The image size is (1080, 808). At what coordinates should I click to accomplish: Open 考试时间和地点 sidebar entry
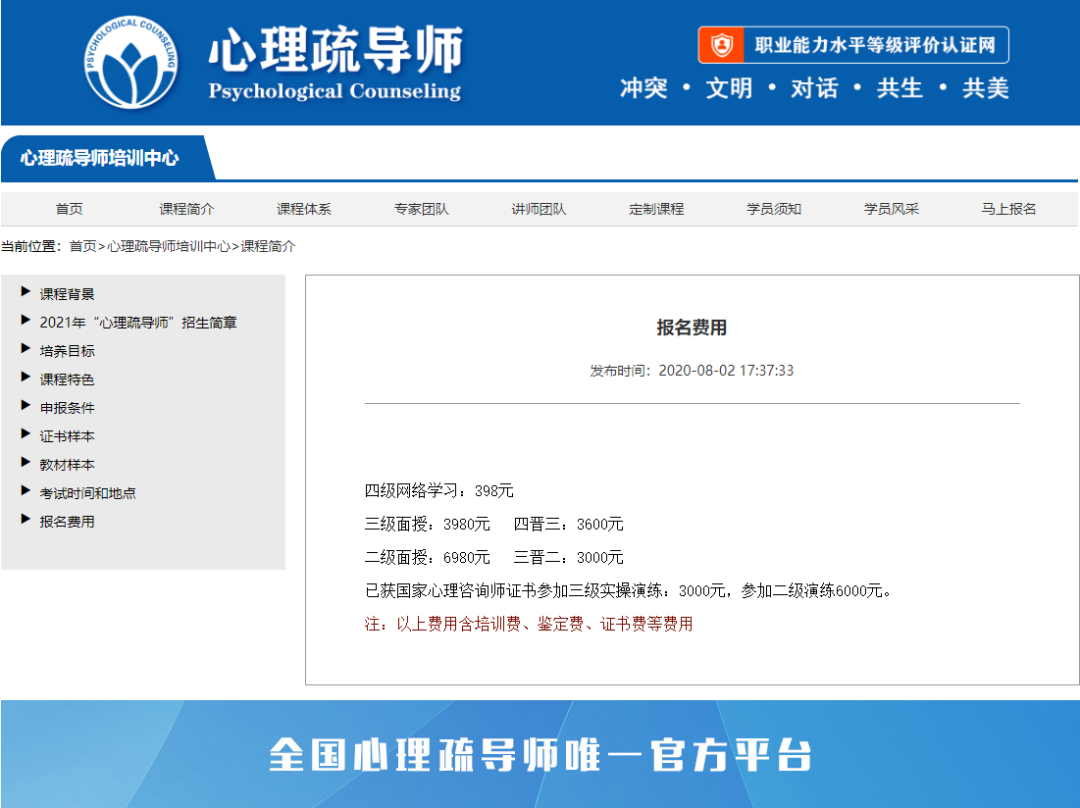tap(87, 493)
